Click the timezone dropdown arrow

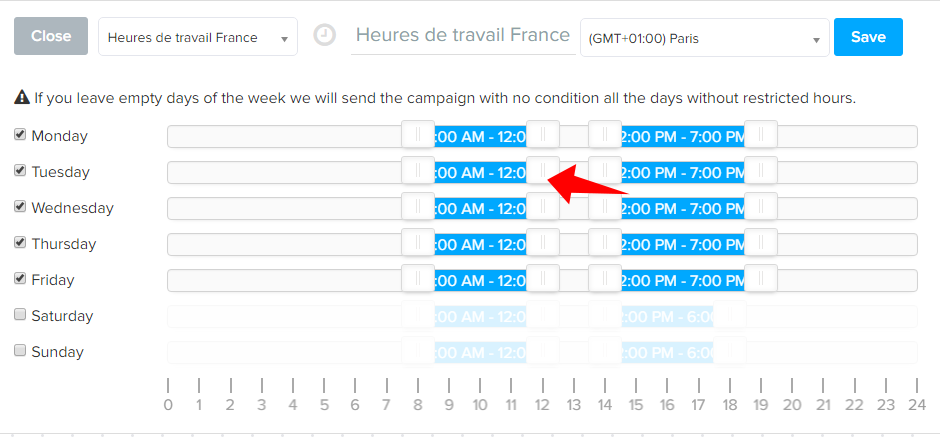pyautogui.click(x=816, y=41)
